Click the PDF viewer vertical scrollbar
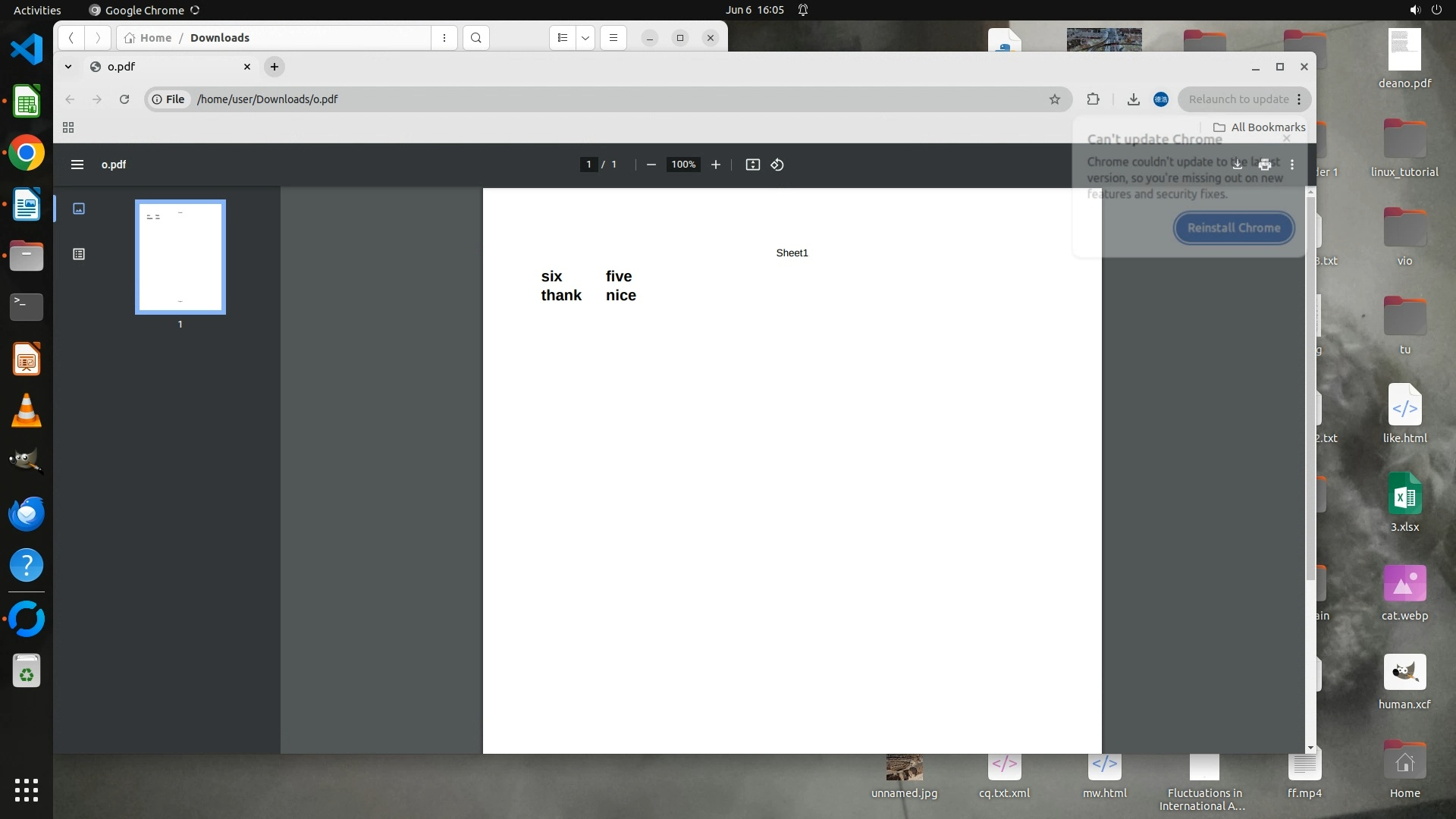This screenshot has height=819, width=1456. tap(1310, 387)
